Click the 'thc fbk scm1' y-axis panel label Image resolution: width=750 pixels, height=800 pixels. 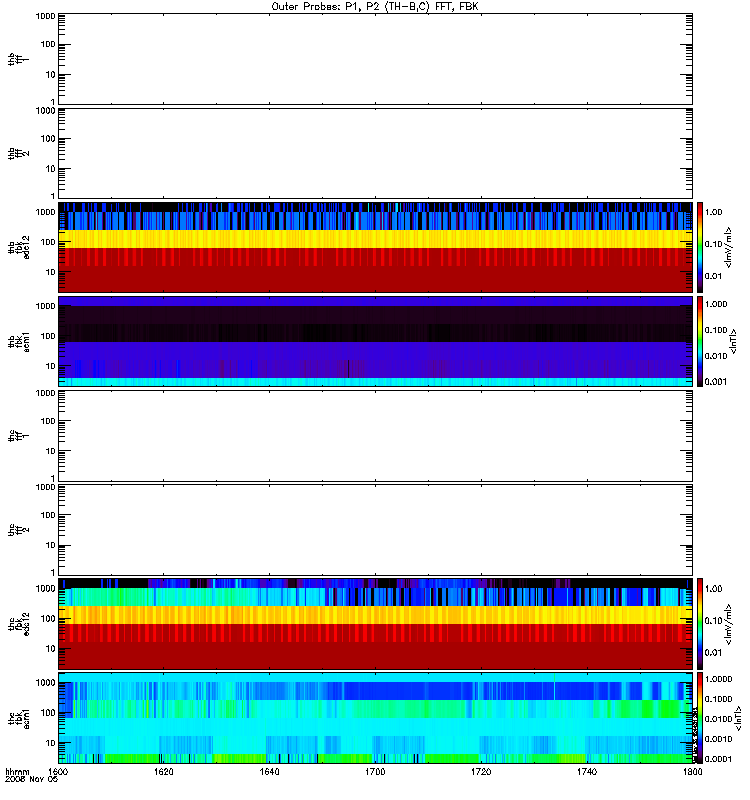coord(19,718)
